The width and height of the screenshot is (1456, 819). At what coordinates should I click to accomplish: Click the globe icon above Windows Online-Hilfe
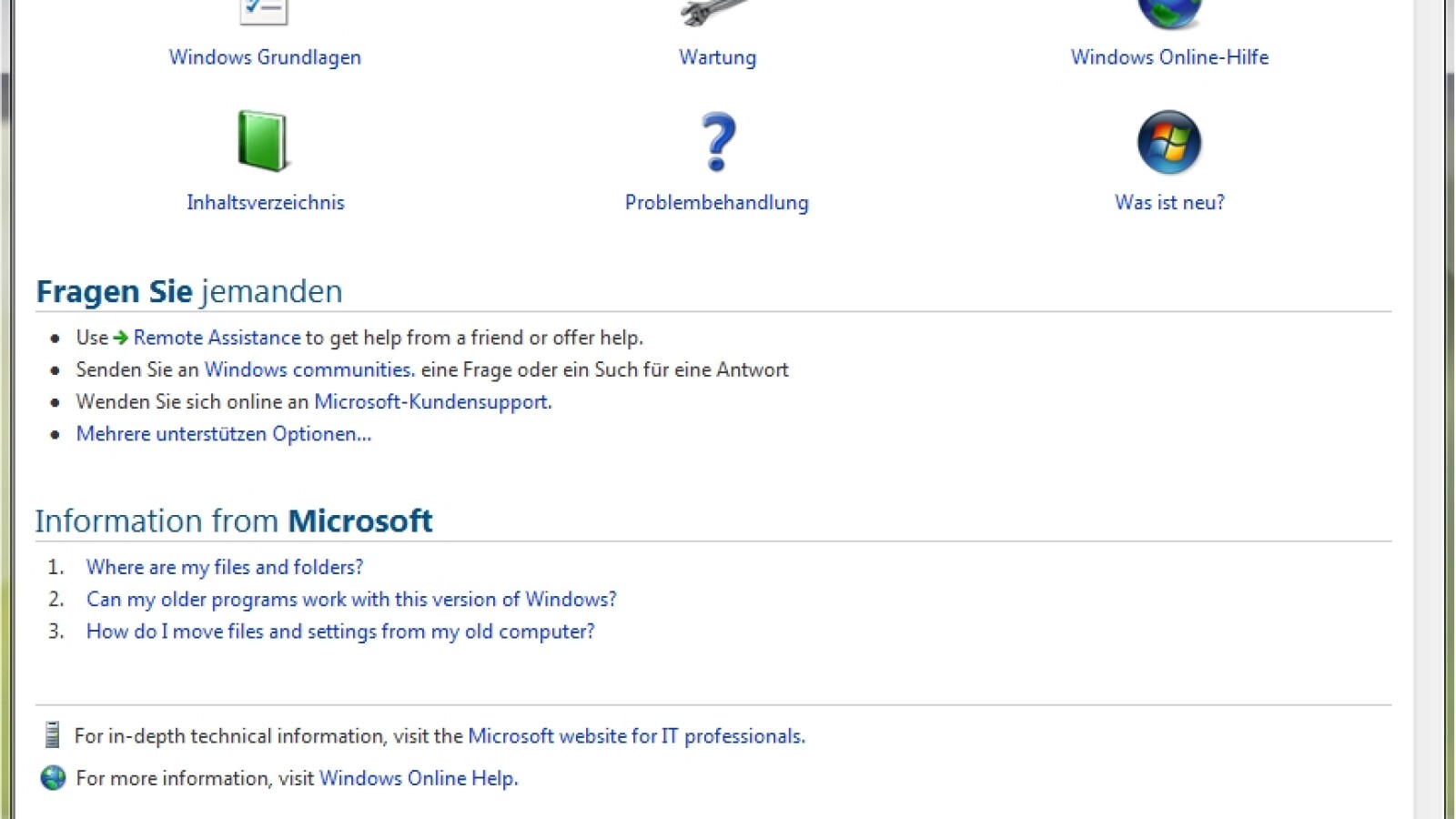[1169, 12]
